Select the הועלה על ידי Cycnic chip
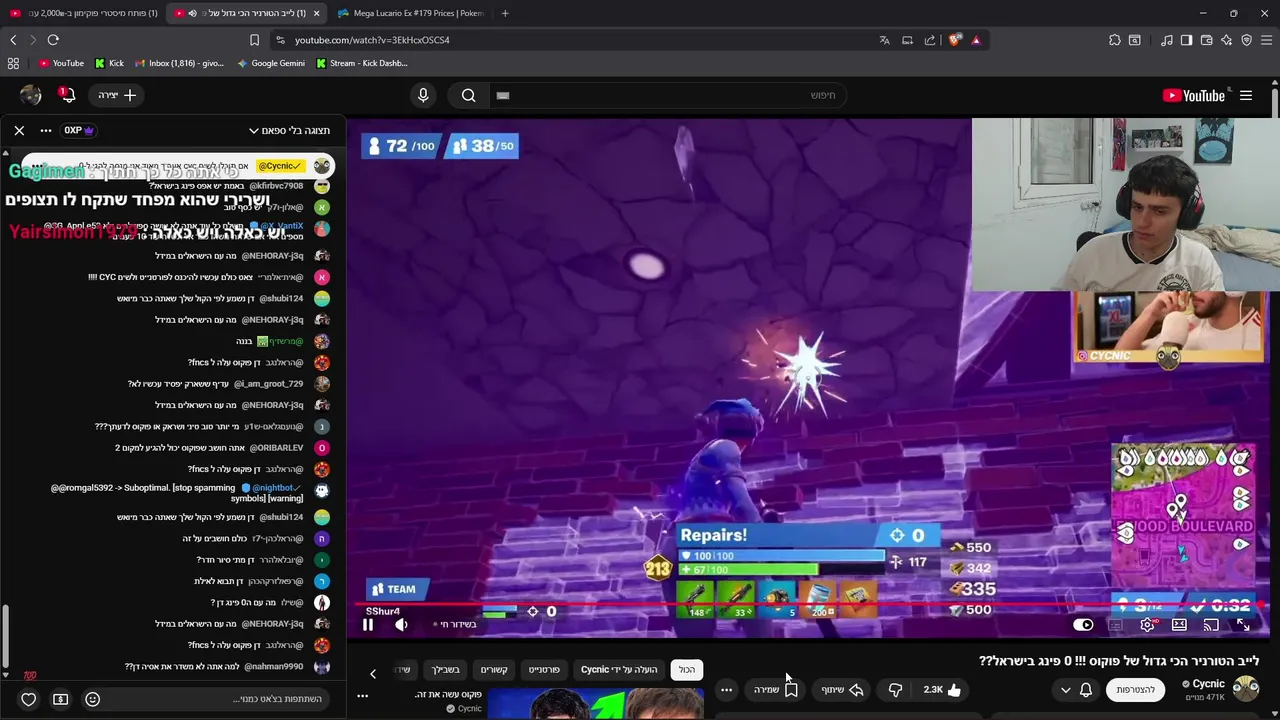The height and width of the screenshot is (720, 1280). coord(619,670)
